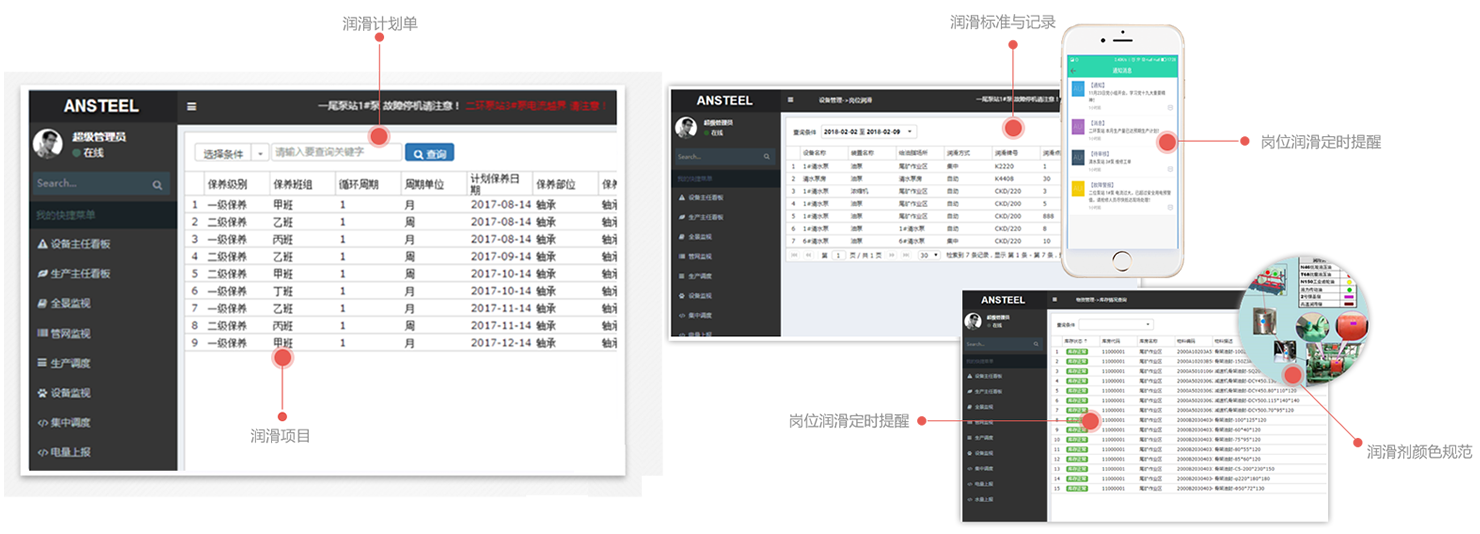Click 设备监视 paw icon in left sidebar
Image resolution: width=1480 pixels, height=534 pixels.
tap(42, 393)
